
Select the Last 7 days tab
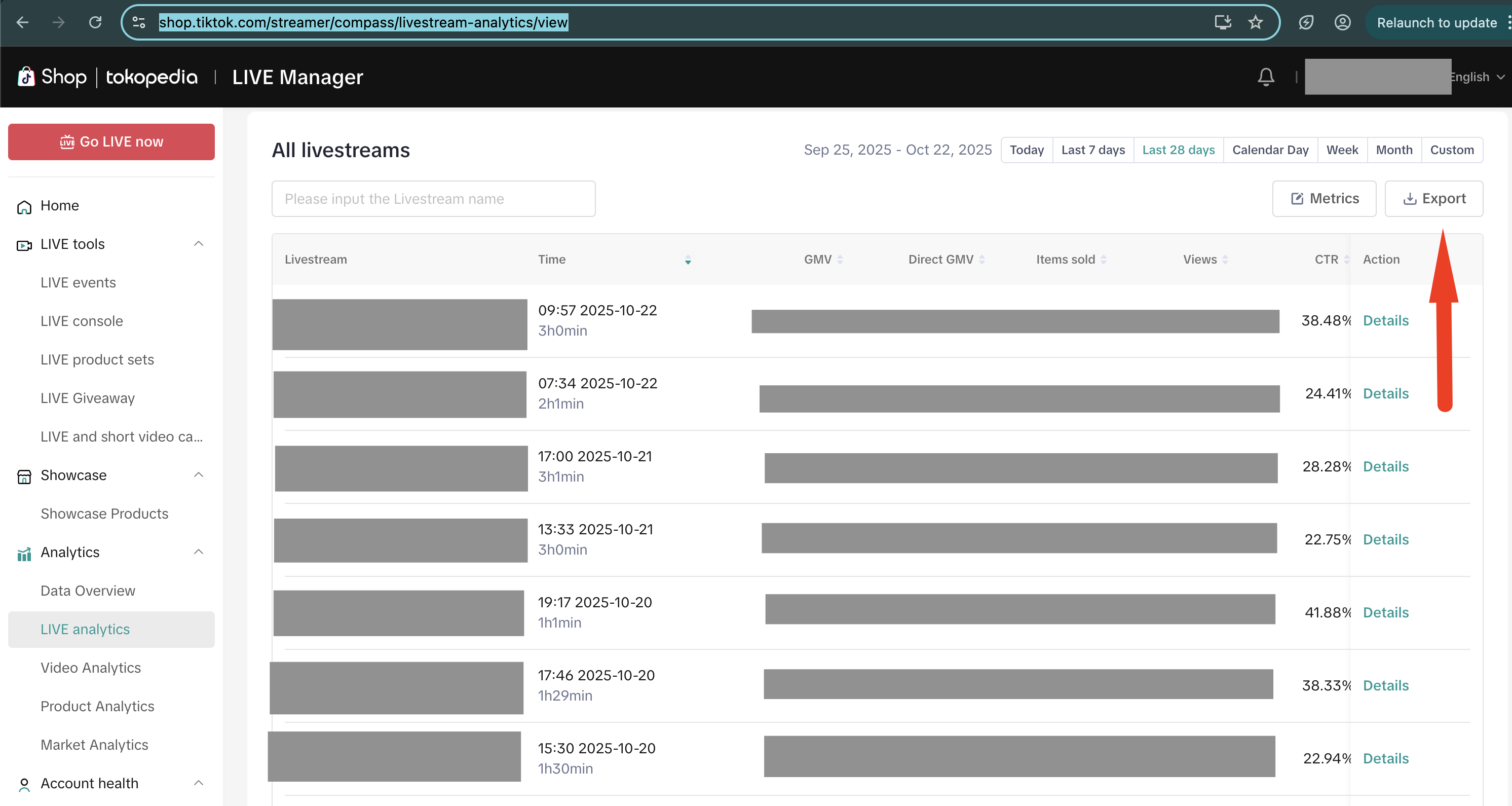coord(1092,150)
